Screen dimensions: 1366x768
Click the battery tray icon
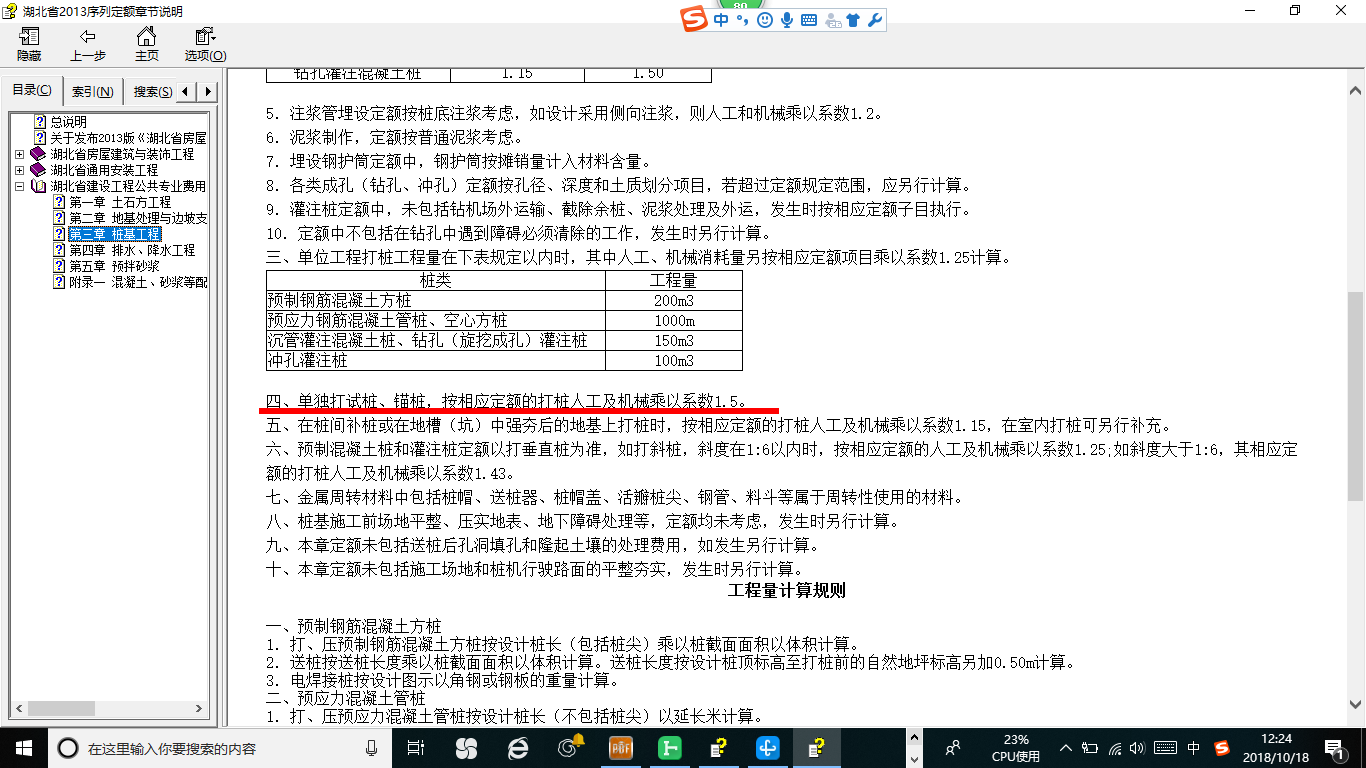click(x=1092, y=747)
